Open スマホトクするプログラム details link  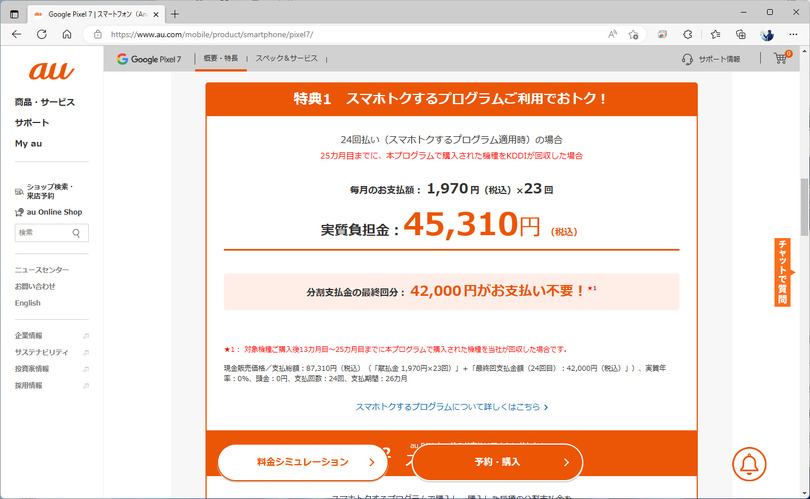pos(451,407)
